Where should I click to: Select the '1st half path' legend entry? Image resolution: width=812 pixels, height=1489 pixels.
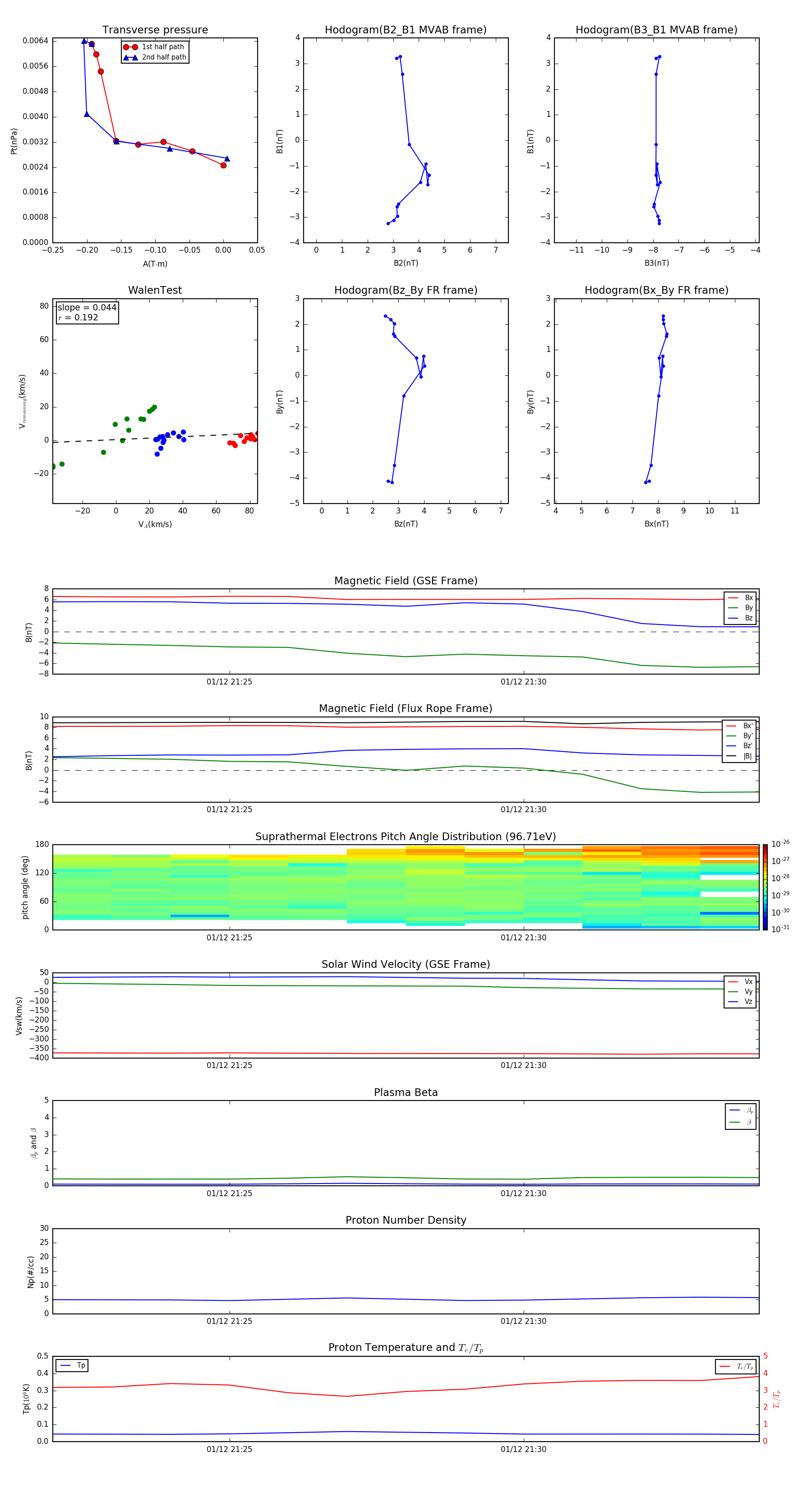click(154, 47)
